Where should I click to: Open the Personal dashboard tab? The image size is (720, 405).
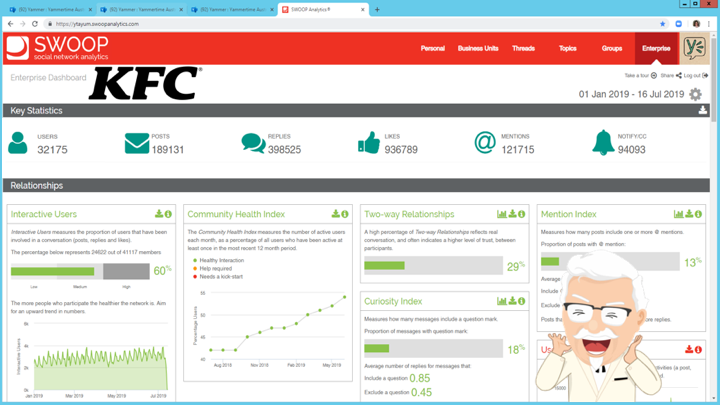[433, 48]
